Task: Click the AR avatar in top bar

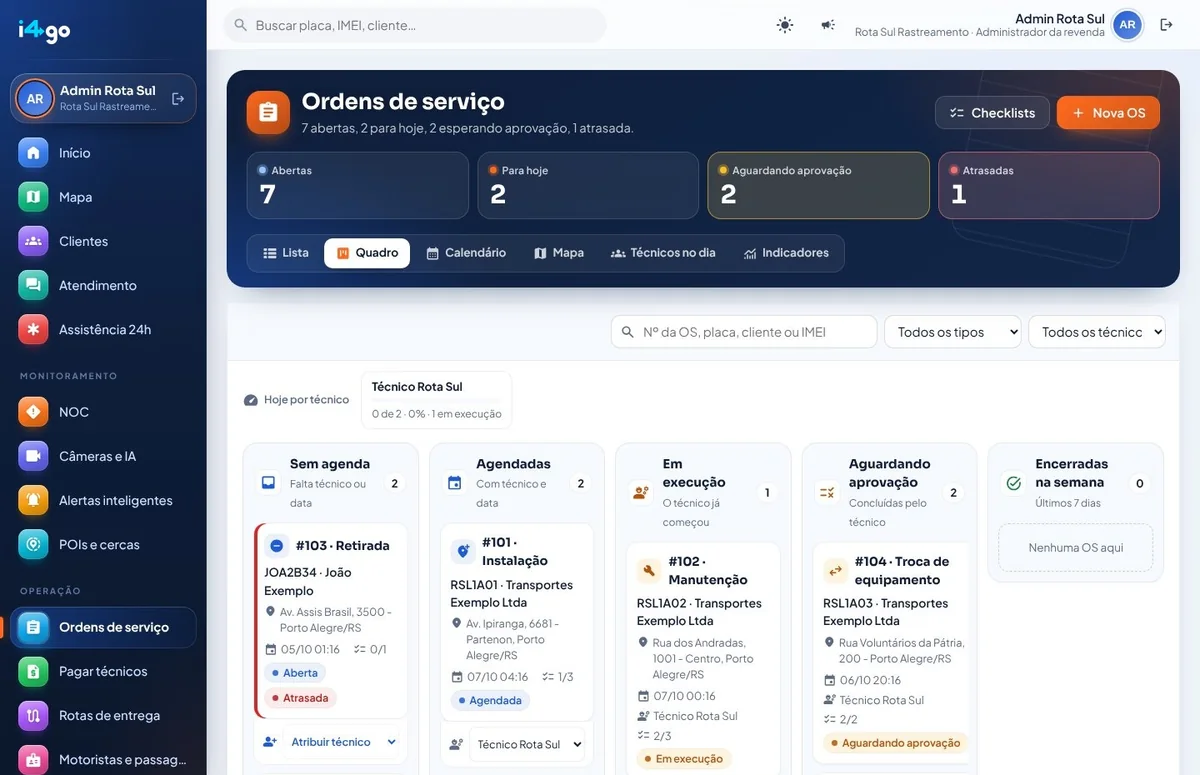Action: (x=1127, y=25)
